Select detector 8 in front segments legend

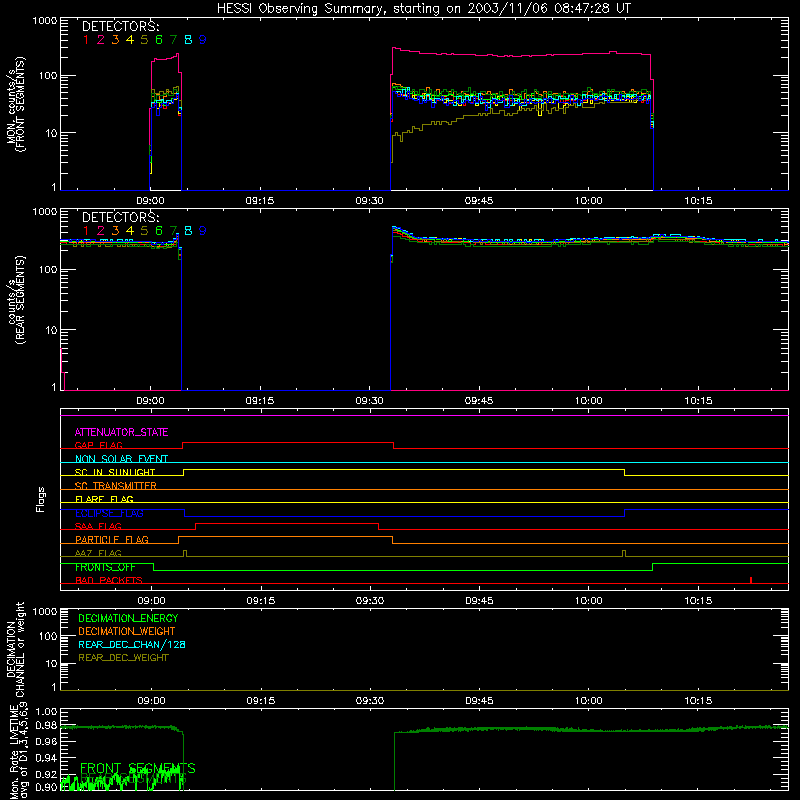pyautogui.click(x=188, y=40)
